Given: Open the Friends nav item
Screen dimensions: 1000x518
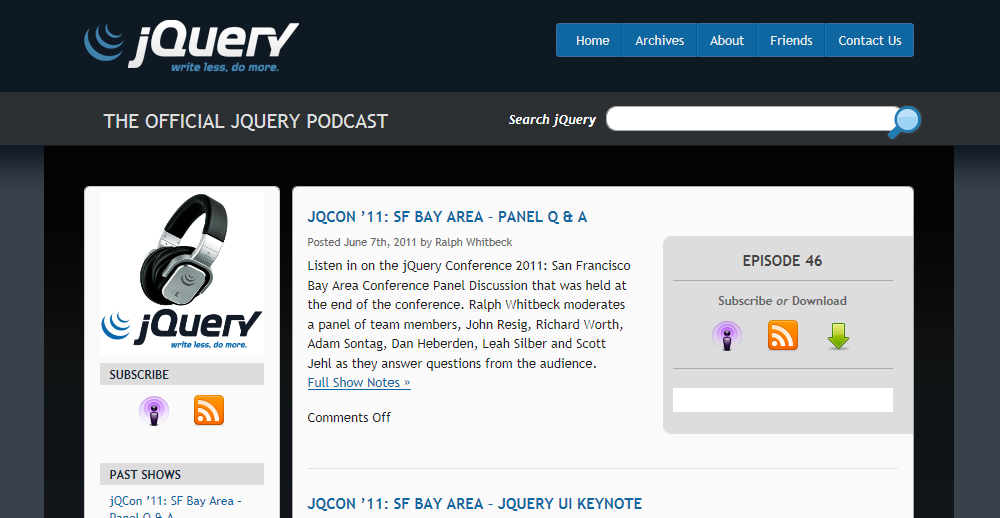Looking at the screenshot, I should pos(791,40).
